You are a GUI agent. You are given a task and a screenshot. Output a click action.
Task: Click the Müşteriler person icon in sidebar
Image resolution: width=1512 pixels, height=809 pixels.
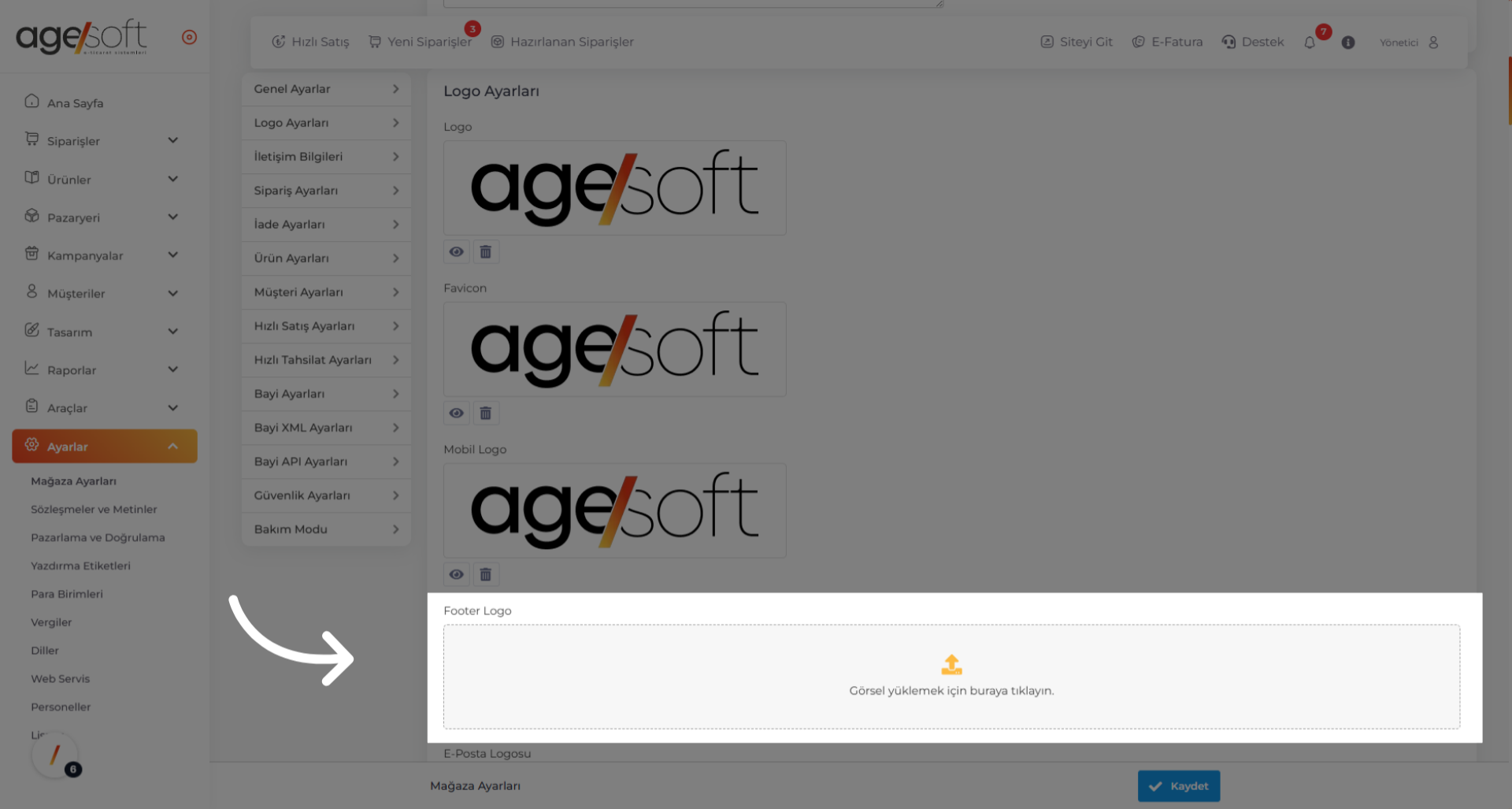point(31,291)
